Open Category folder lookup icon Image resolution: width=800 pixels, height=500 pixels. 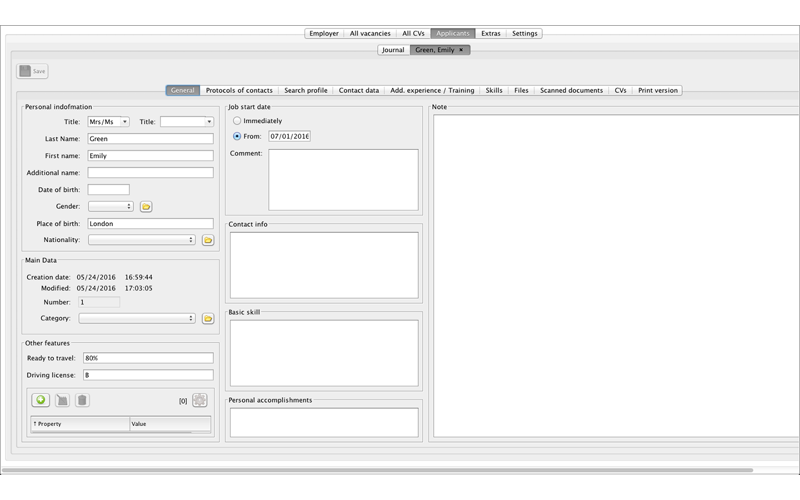pyautogui.click(x=208, y=318)
